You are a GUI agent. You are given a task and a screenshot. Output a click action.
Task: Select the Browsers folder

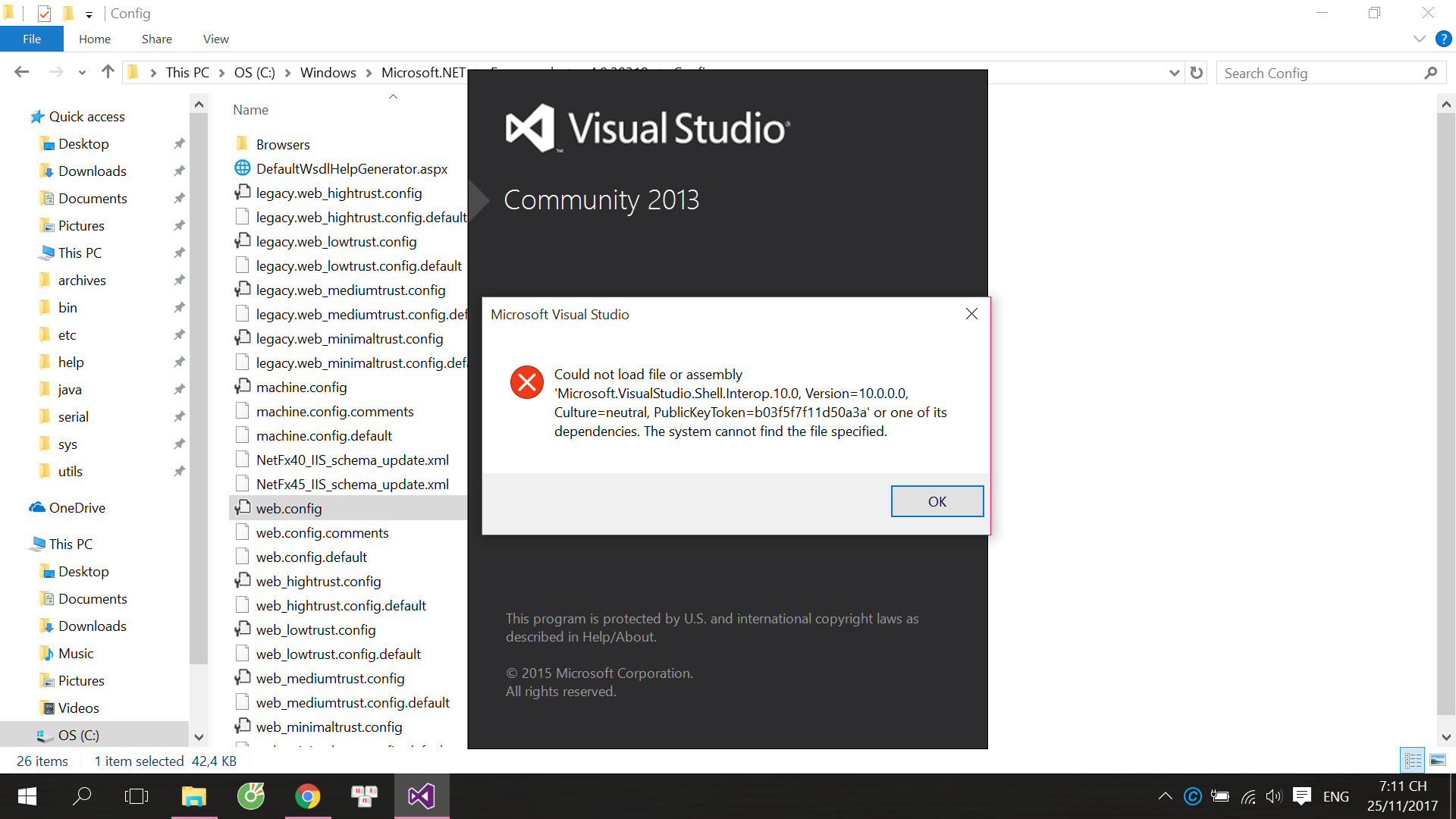point(283,144)
